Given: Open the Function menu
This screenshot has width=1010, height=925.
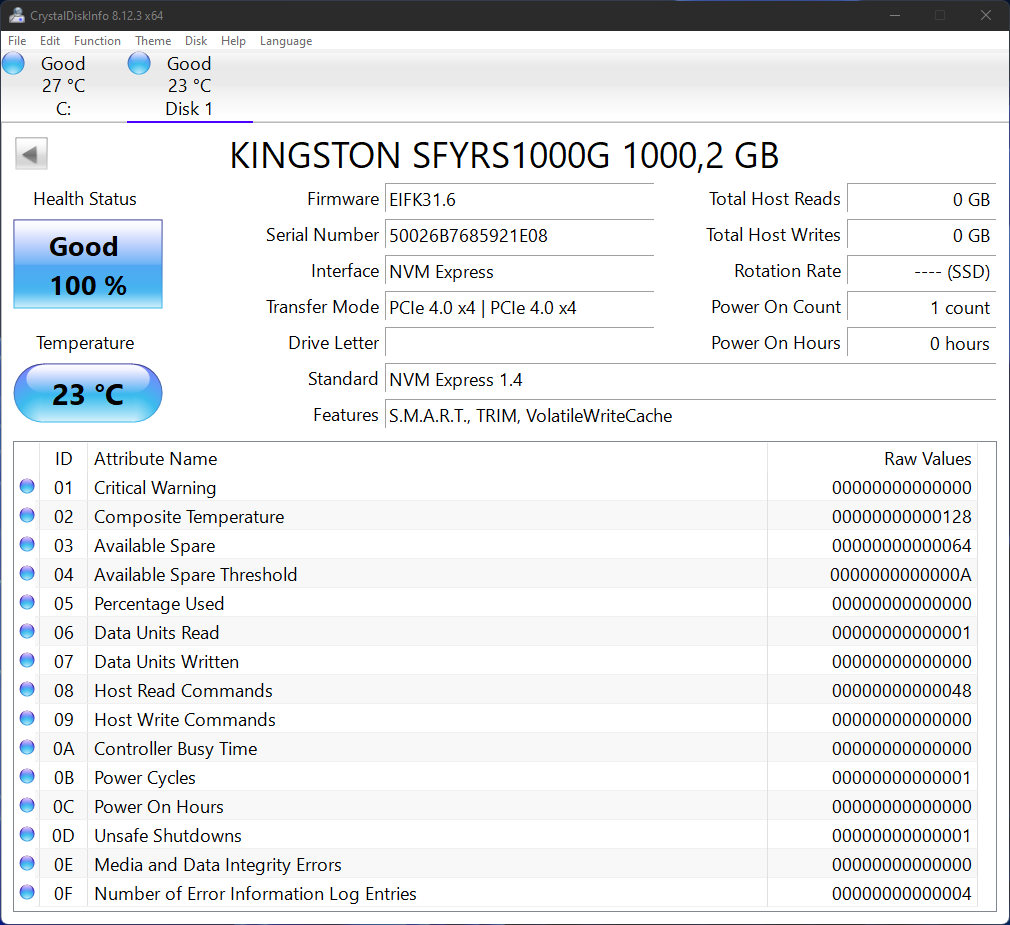Looking at the screenshot, I should [97, 41].
